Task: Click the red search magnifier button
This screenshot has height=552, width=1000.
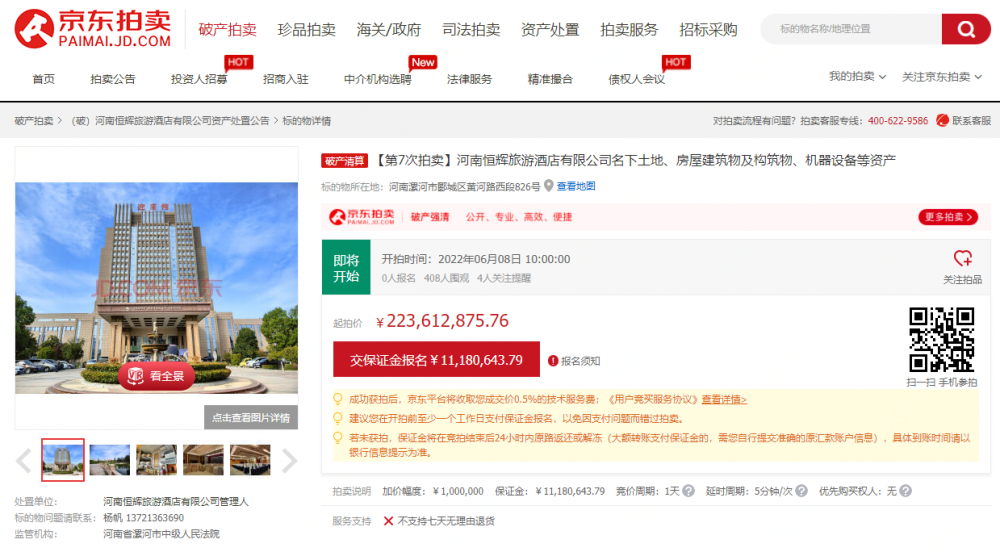Action: [966, 29]
